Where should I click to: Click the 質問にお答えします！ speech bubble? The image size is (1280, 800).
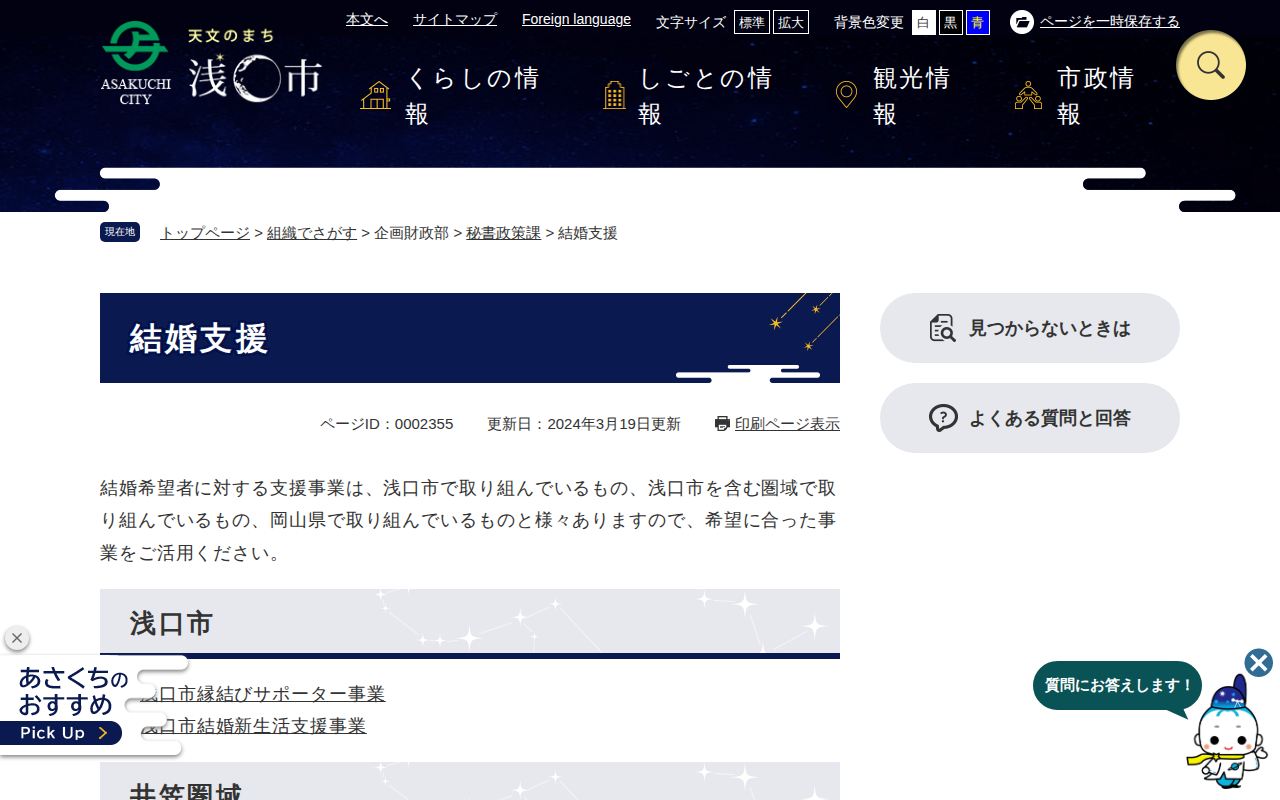tap(1118, 686)
